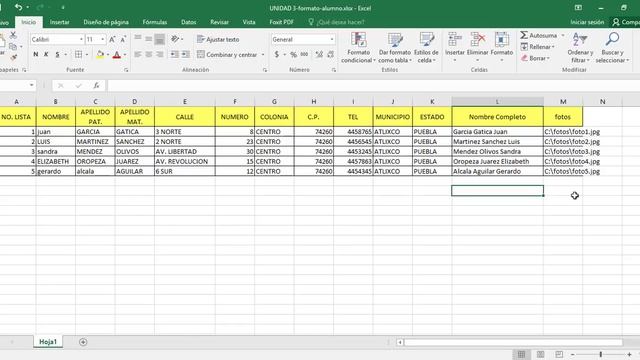Screen dimensions: 640x360
Task: Apply the red font color
Action: tap(117, 54)
